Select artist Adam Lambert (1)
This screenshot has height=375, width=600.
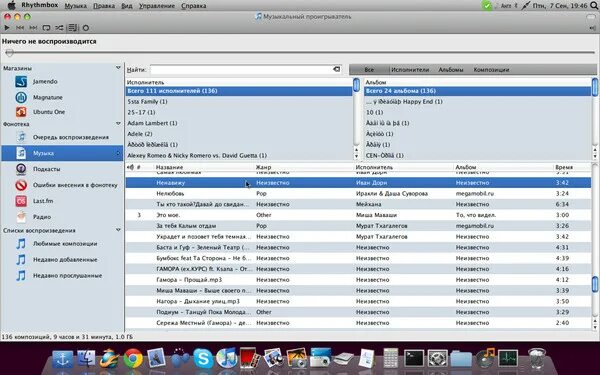[x=239, y=123]
